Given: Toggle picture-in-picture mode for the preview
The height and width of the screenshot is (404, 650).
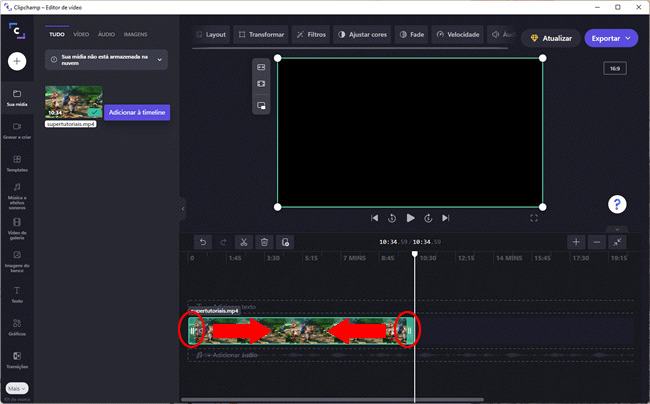Looking at the screenshot, I should (261, 104).
